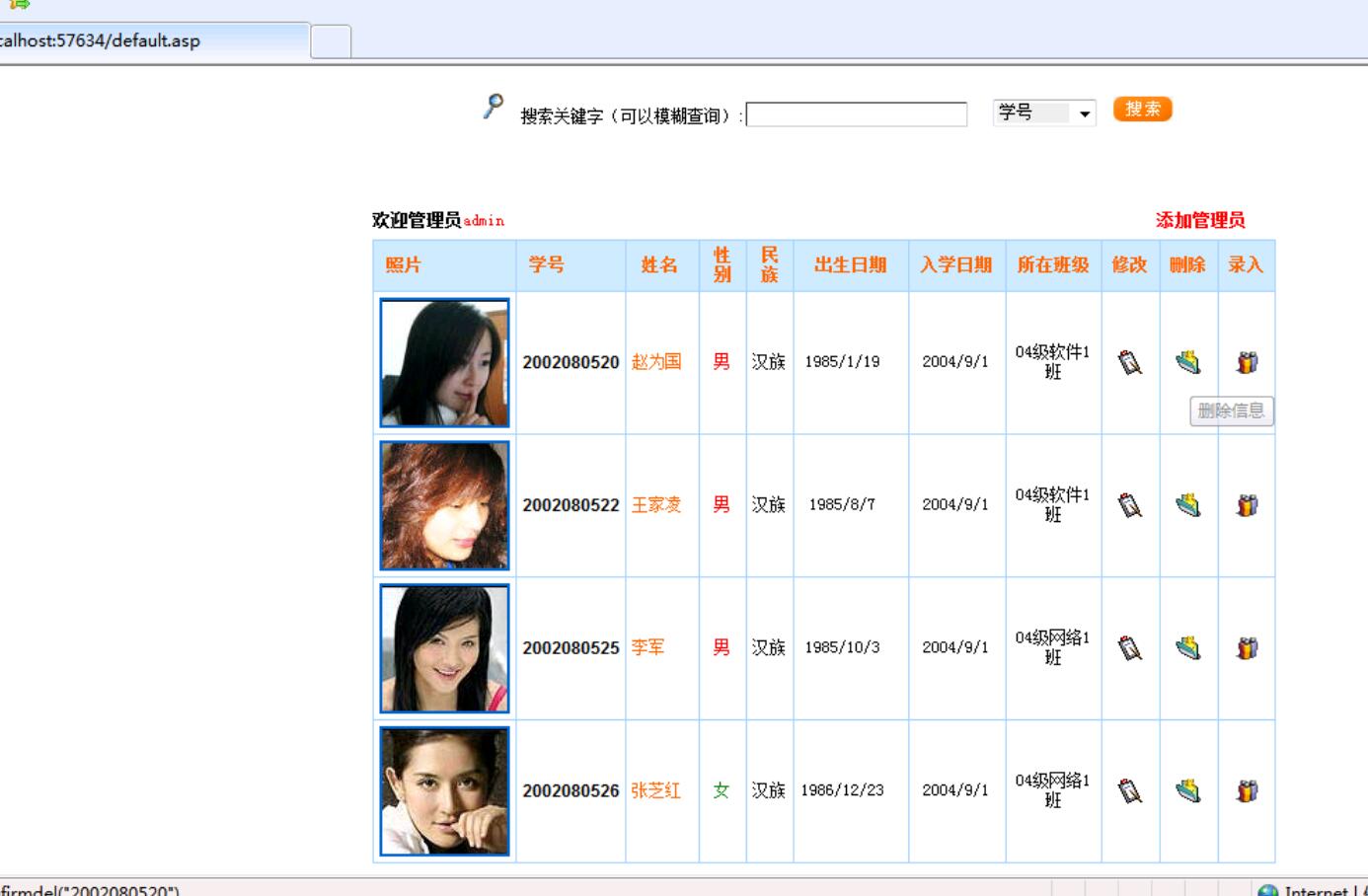Click the 所在班级 column header

[x=1053, y=264]
